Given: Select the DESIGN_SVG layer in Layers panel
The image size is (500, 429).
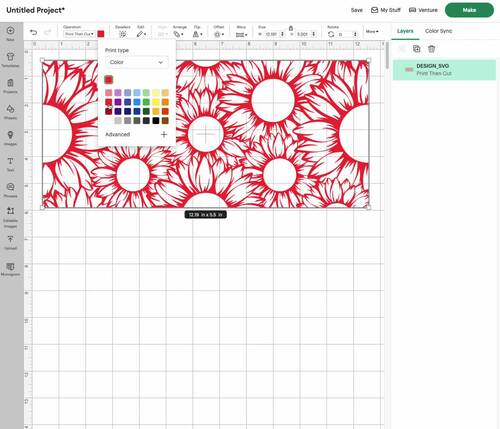Looking at the screenshot, I should (x=444, y=70).
